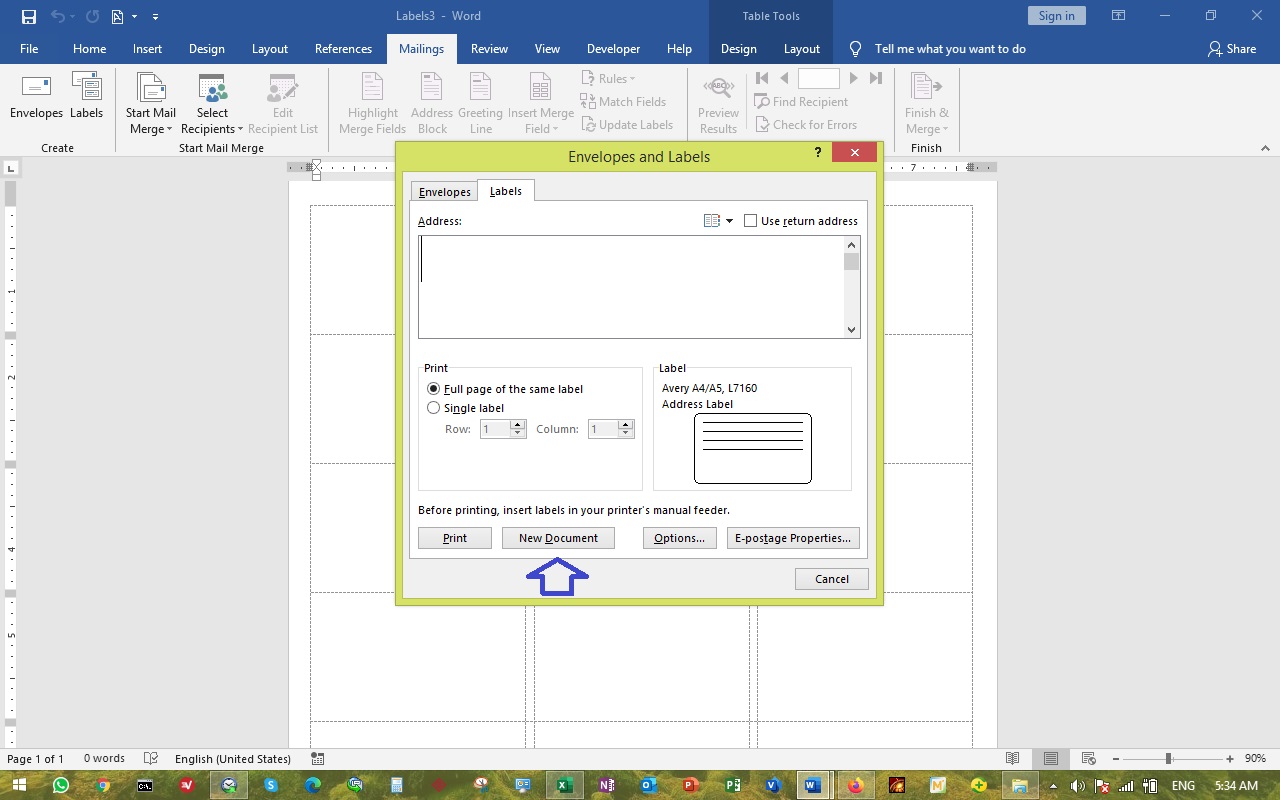Open the Ribbon Display Options icon
The image size is (1280, 800).
[1119, 16]
